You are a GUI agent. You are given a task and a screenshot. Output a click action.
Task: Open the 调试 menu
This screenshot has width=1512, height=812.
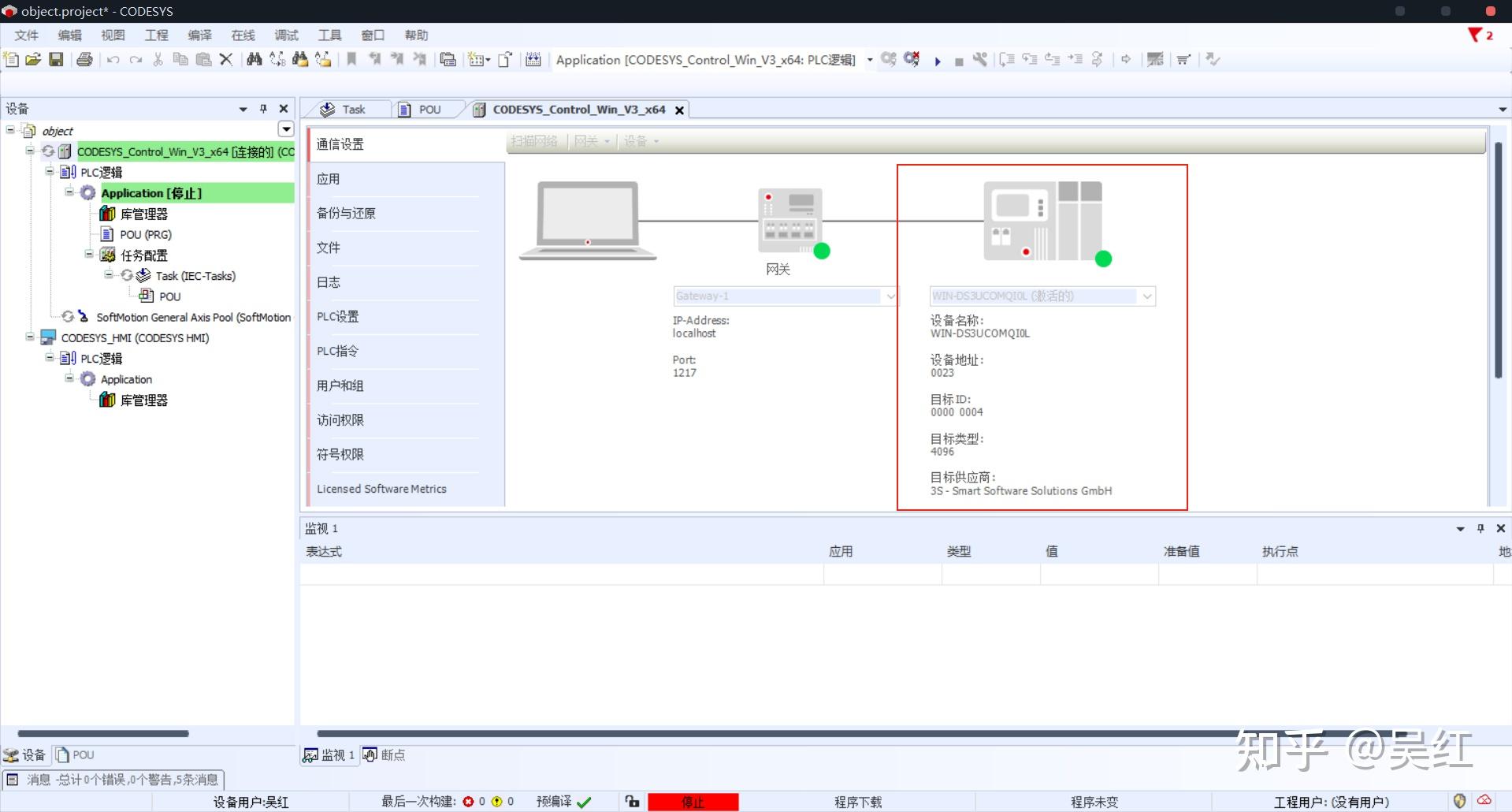pos(287,35)
